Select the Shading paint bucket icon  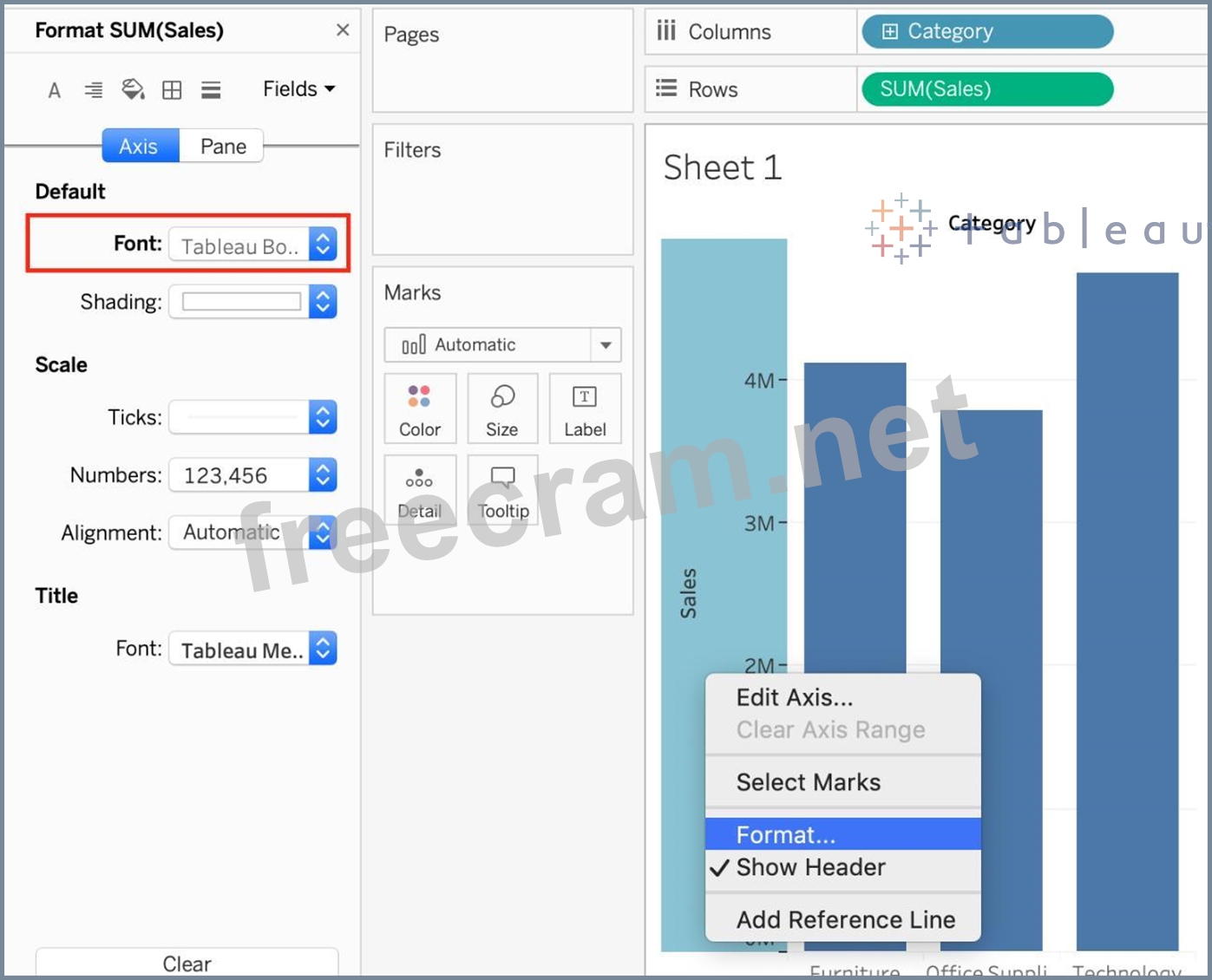[133, 90]
